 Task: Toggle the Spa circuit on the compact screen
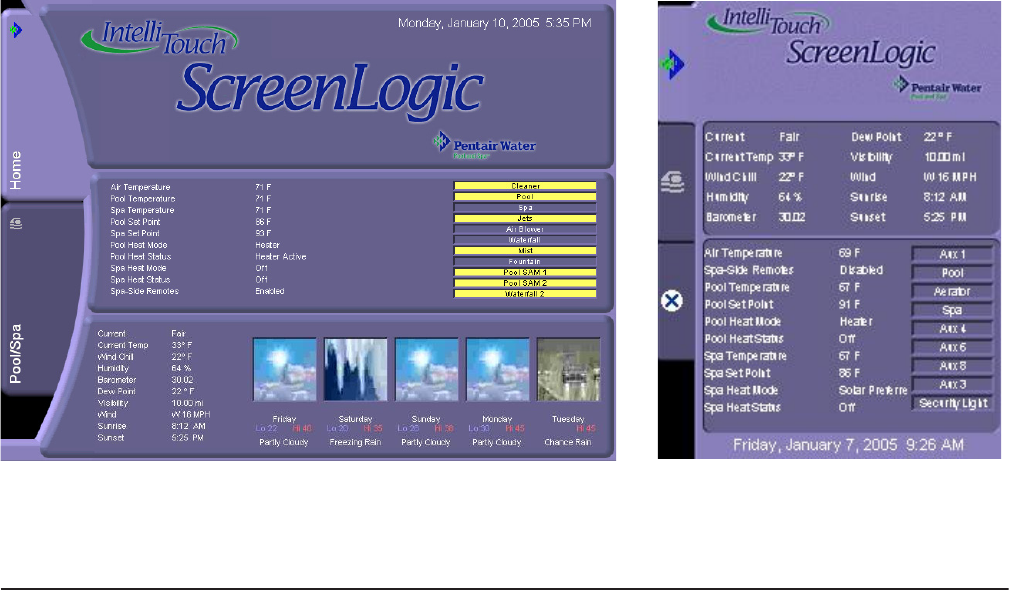point(952,310)
